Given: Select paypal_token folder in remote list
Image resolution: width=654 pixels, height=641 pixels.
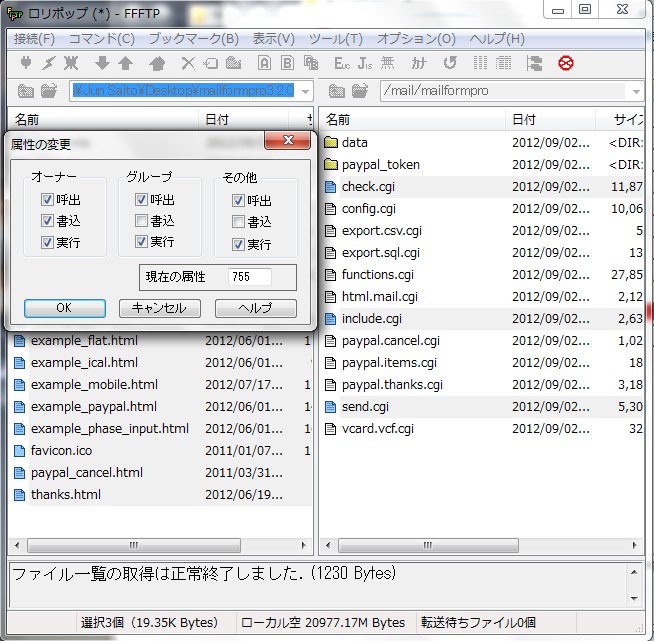Looking at the screenshot, I should click(380, 165).
